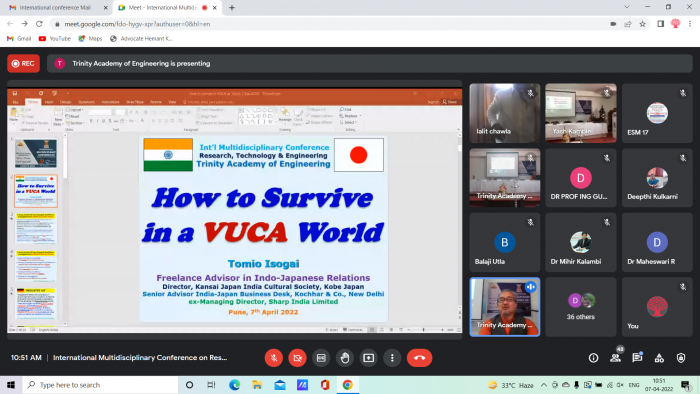700x394 pixels.
Task: Open Chrome menu three dots
Action: [690, 24]
